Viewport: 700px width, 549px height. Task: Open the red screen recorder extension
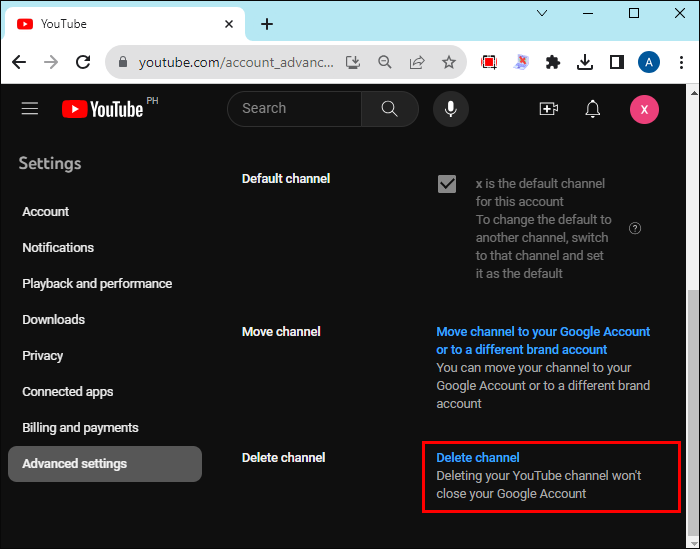click(x=489, y=62)
